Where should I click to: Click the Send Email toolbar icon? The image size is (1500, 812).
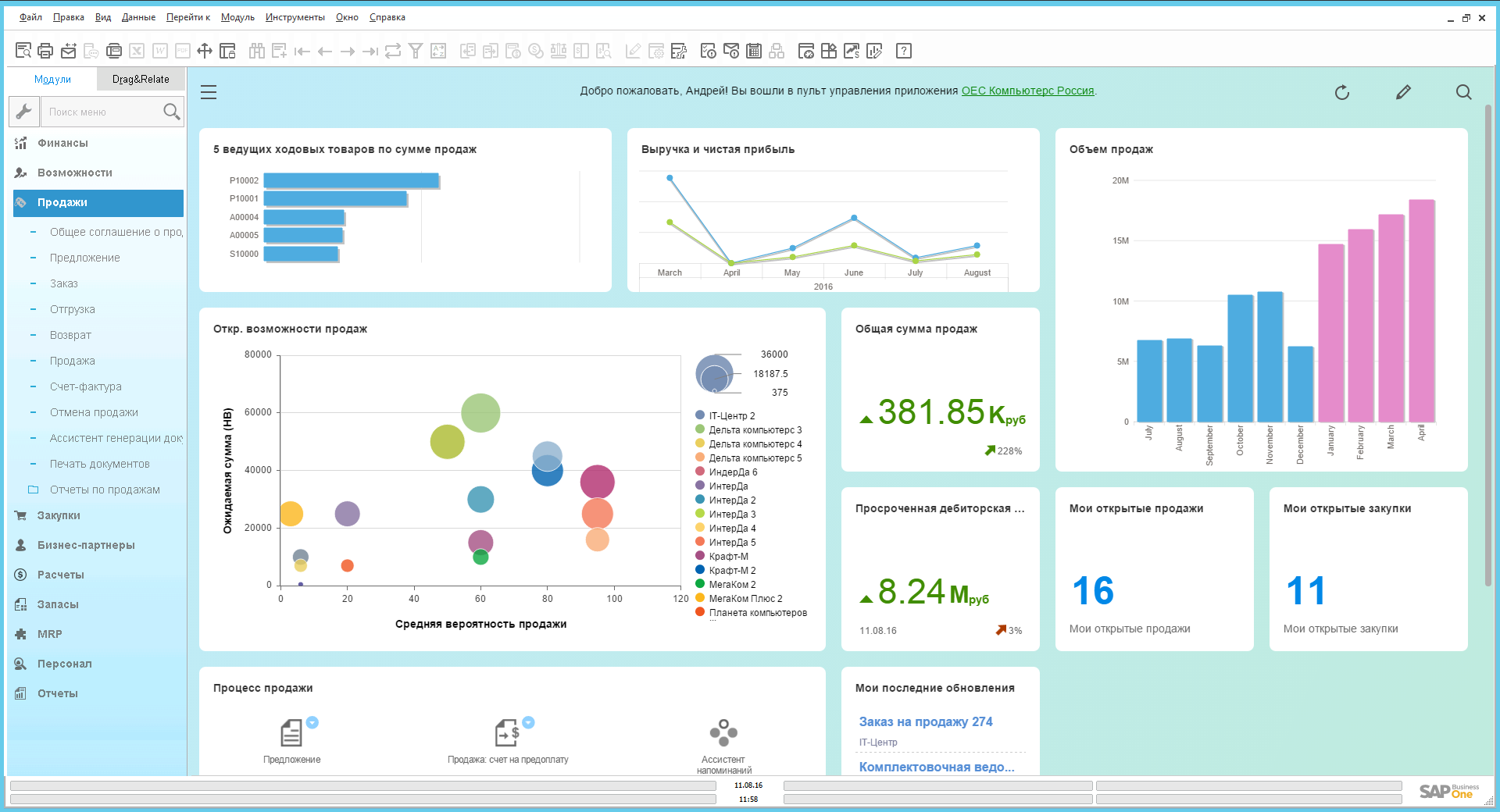click(x=69, y=51)
